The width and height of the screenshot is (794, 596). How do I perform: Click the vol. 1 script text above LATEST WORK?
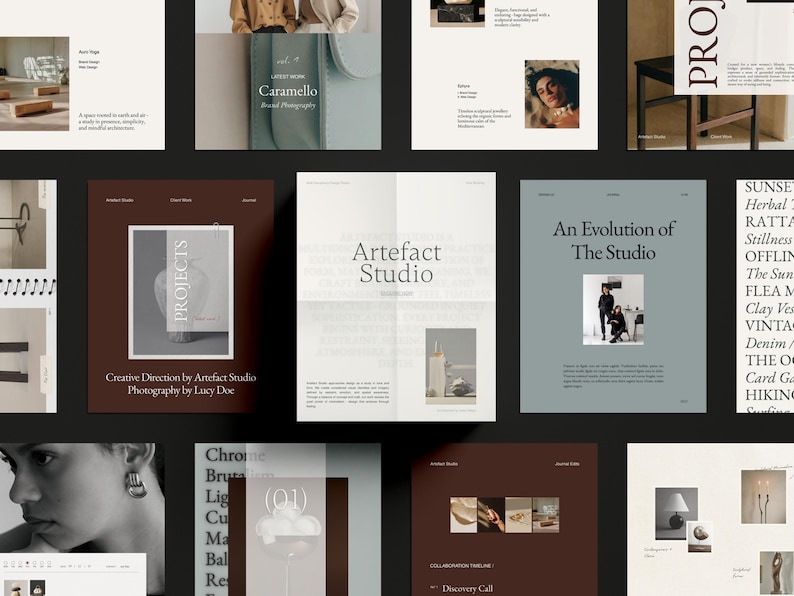288,60
